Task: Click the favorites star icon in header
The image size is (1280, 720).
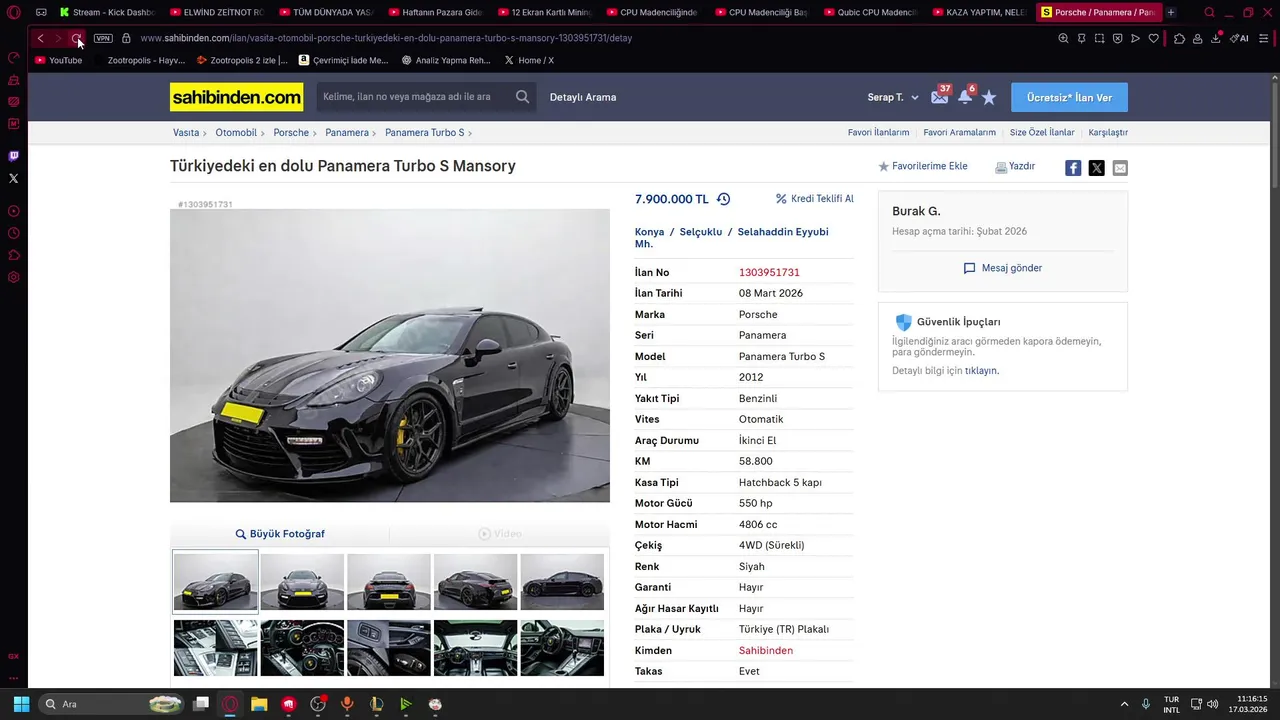Action: (x=989, y=97)
